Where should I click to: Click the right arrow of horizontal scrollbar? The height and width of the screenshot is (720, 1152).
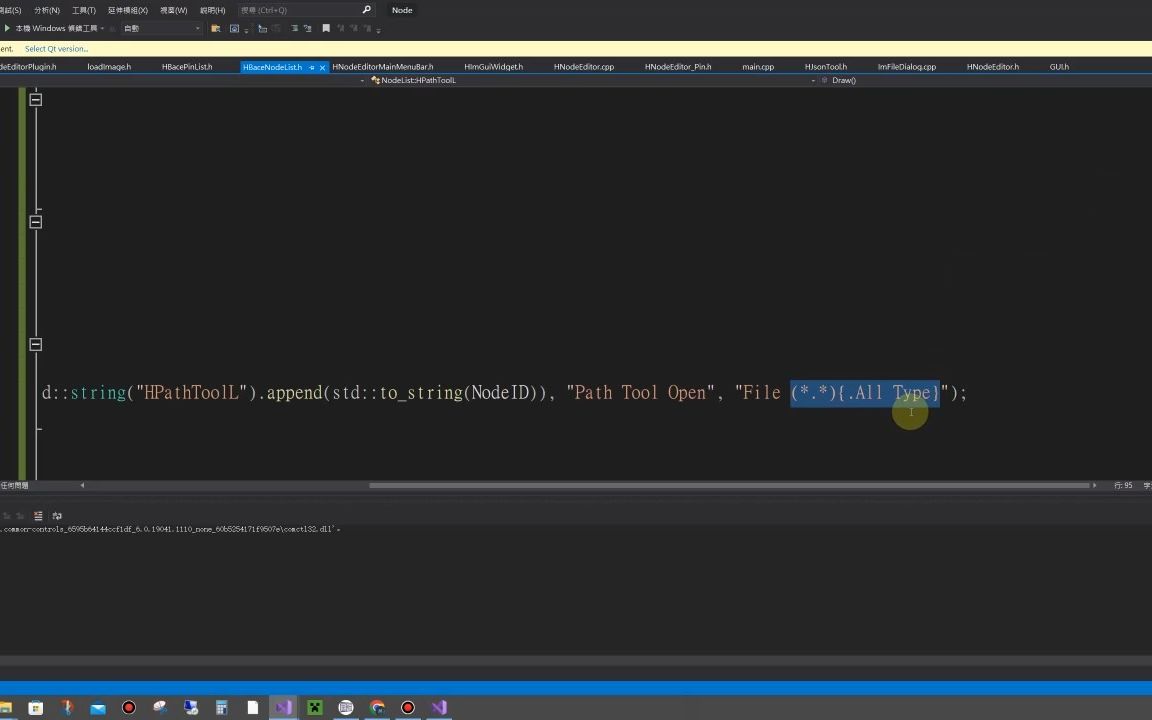tap(1095, 485)
